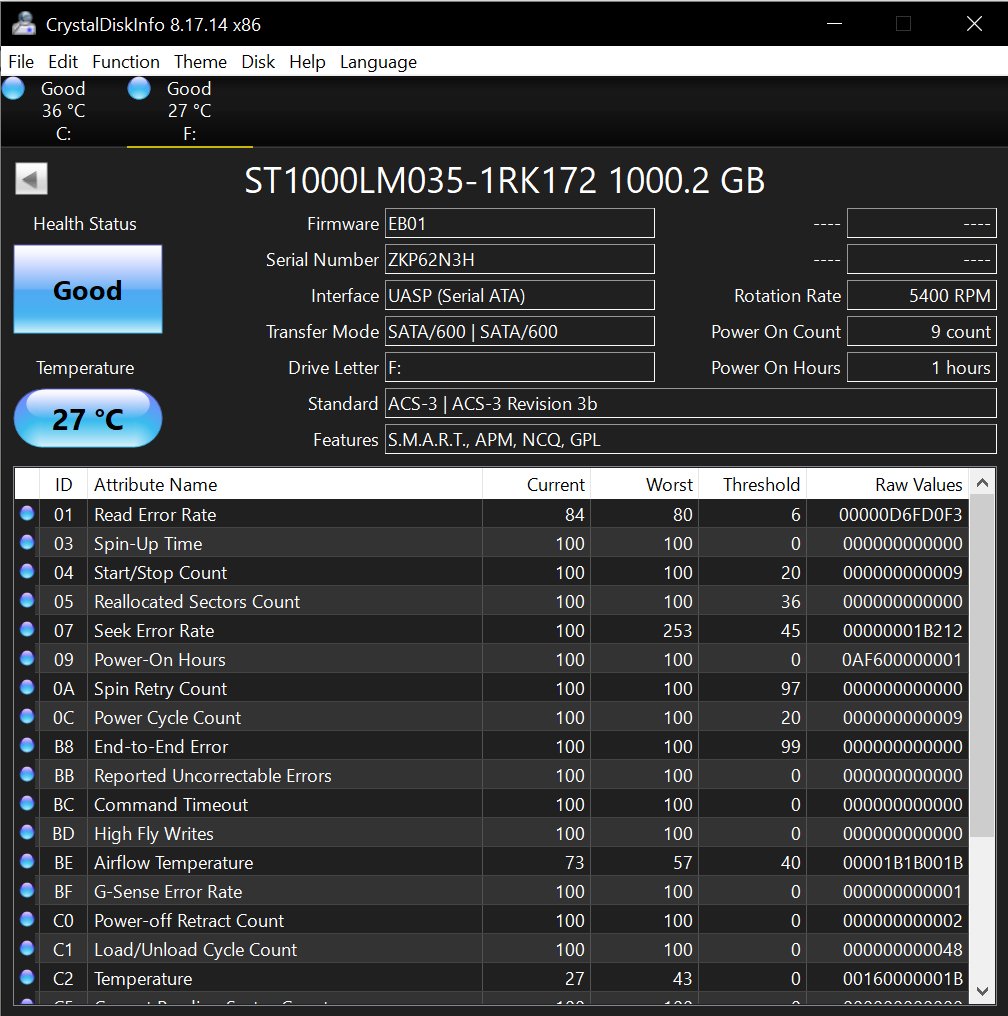The height and width of the screenshot is (1016, 1008).
Task: Click the Good health status button
Action: tap(88, 290)
